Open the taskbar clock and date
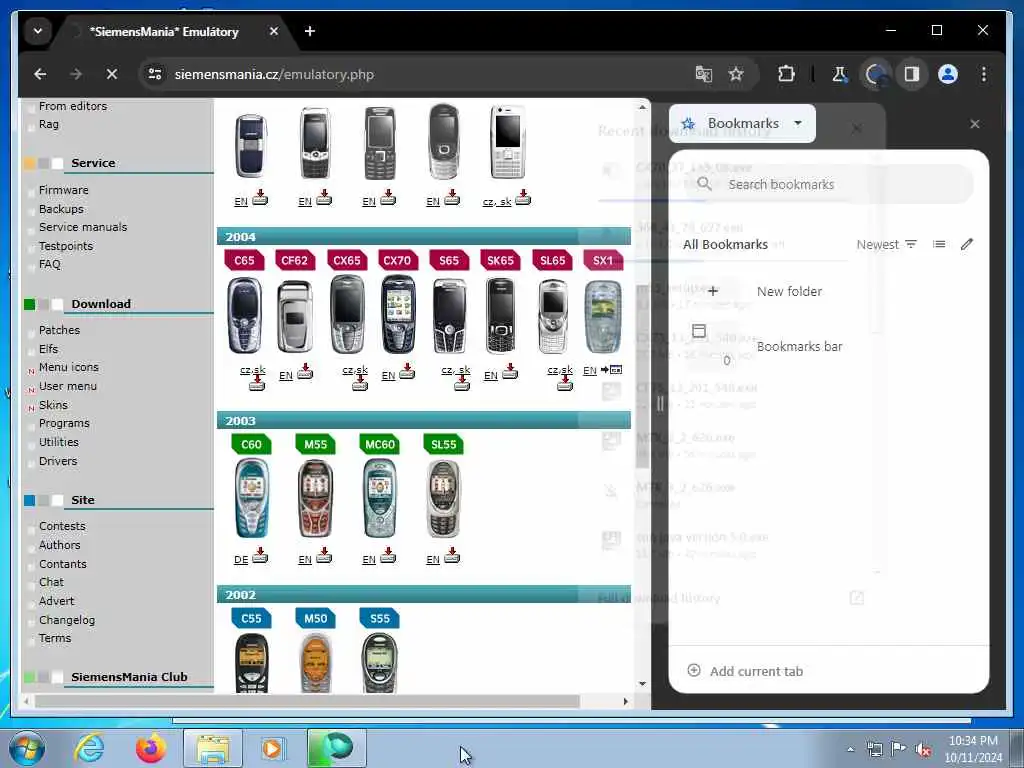The width and height of the screenshot is (1024, 768). [973, 749]
